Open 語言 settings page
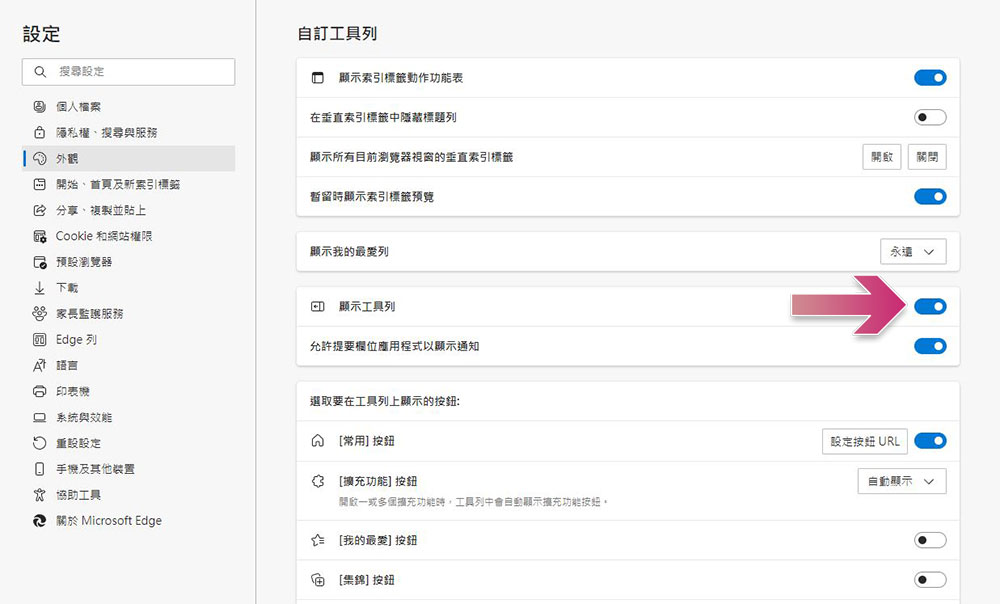This screenshot has height=604, width=1000. [67, 366]
